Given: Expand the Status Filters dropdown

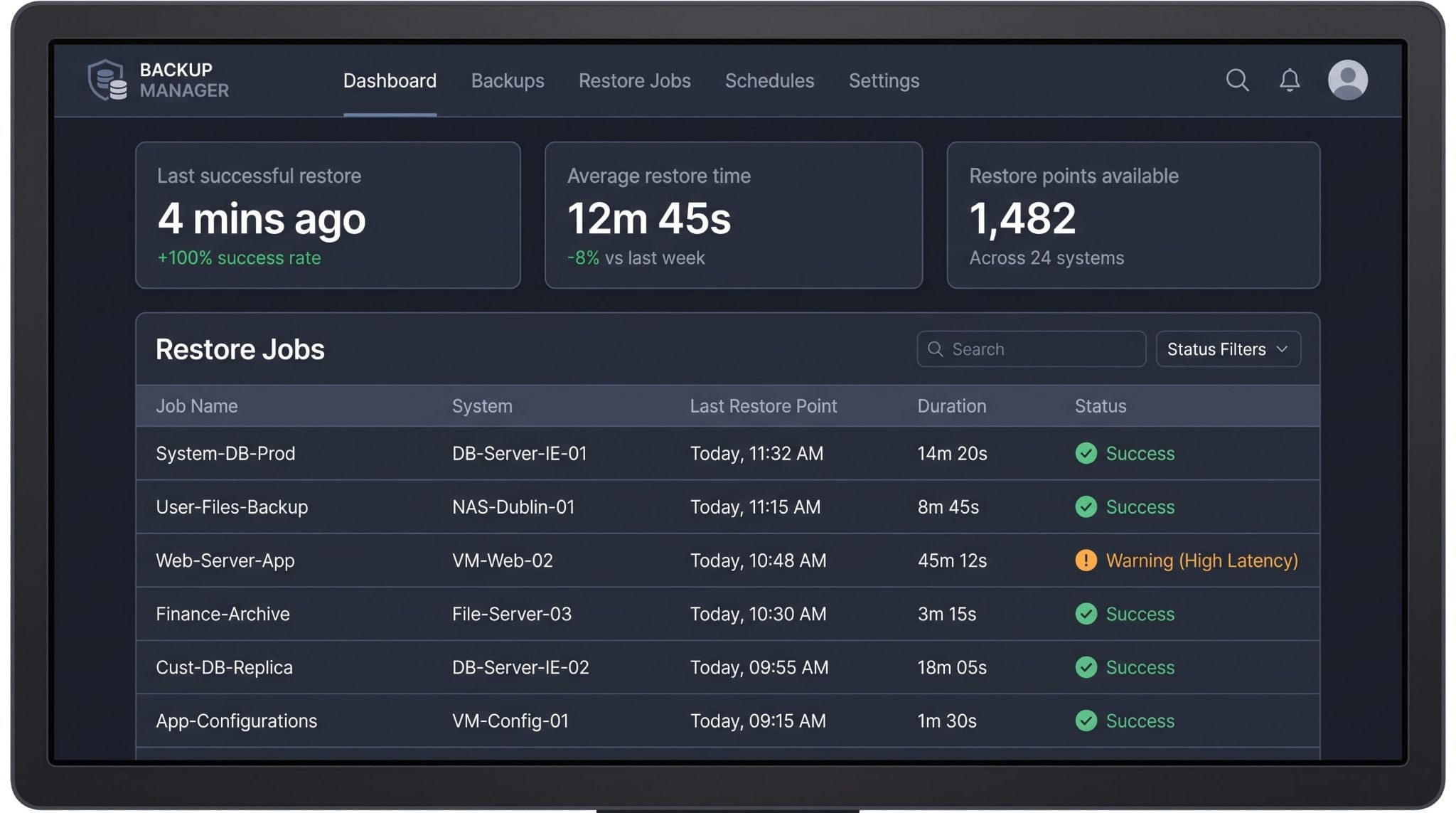Looking at the screenshot, I should 1228,349.
